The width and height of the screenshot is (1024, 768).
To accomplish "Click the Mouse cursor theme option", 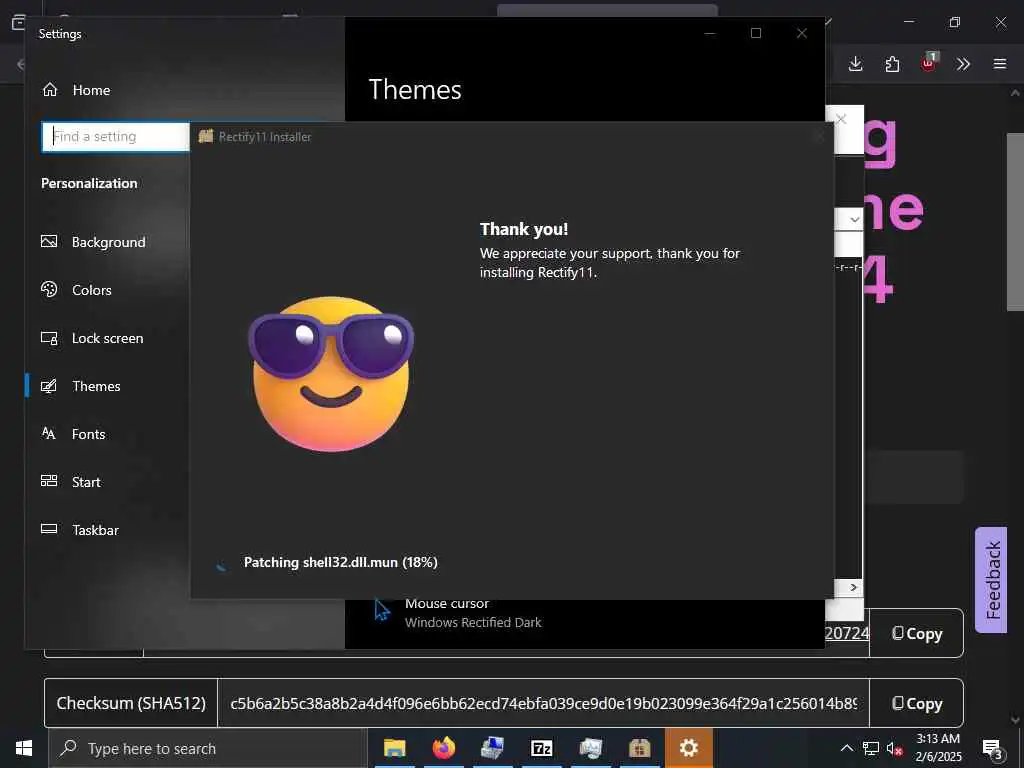I will pos(473,613).
